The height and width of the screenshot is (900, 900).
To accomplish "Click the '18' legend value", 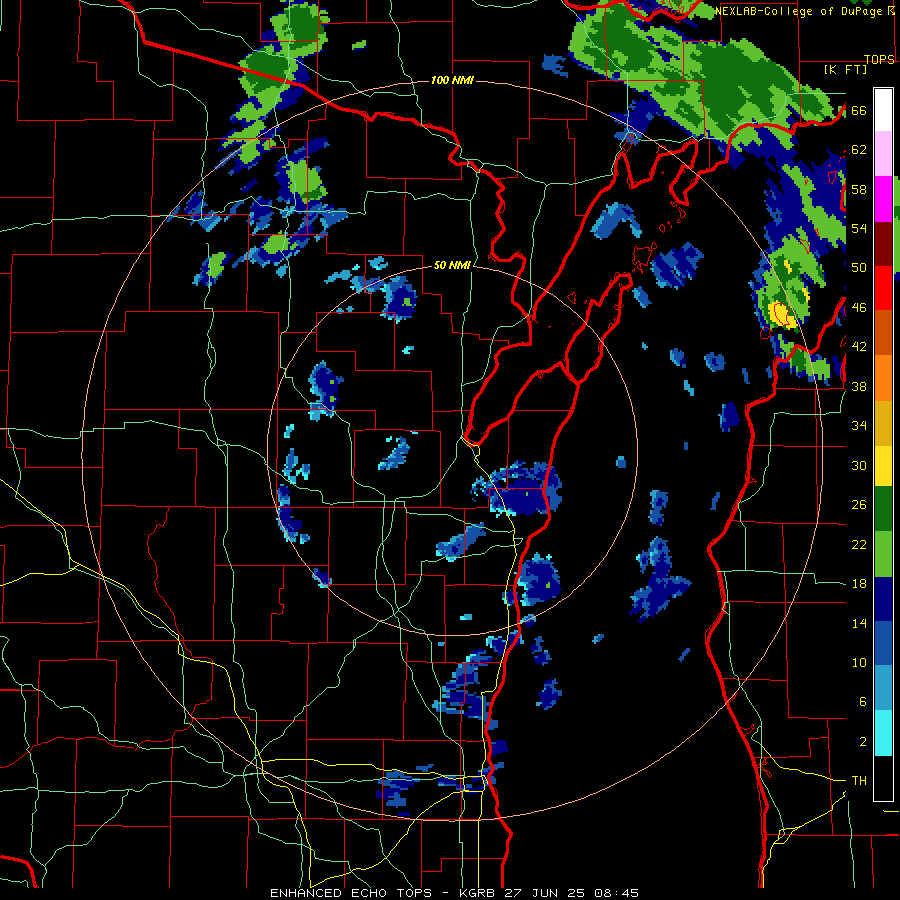I will 859,584.
